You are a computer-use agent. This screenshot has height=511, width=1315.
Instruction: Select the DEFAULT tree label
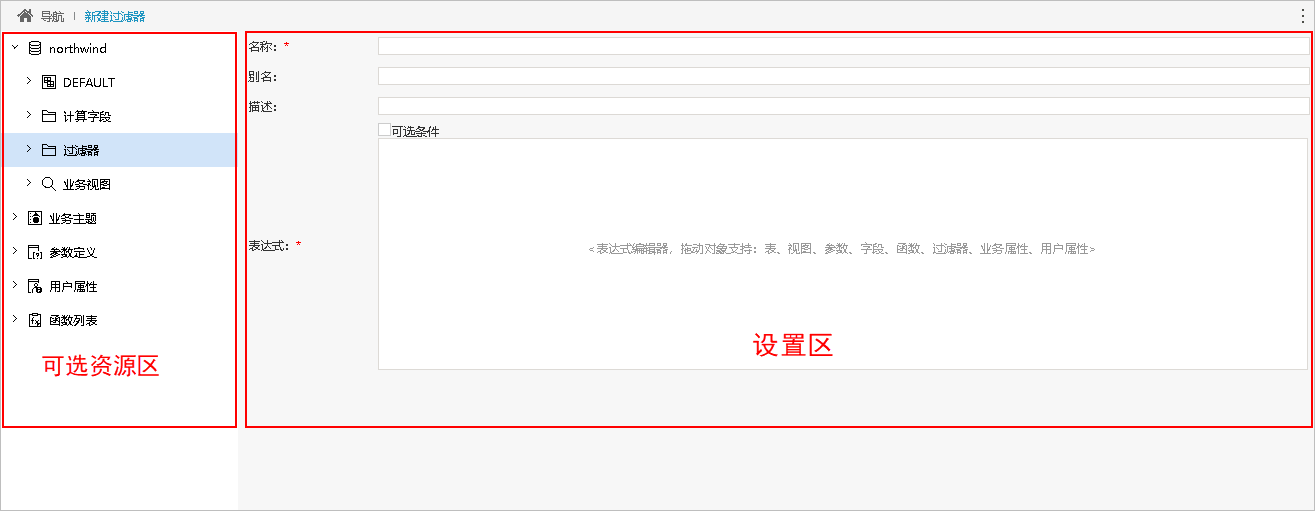click(89, 82)
